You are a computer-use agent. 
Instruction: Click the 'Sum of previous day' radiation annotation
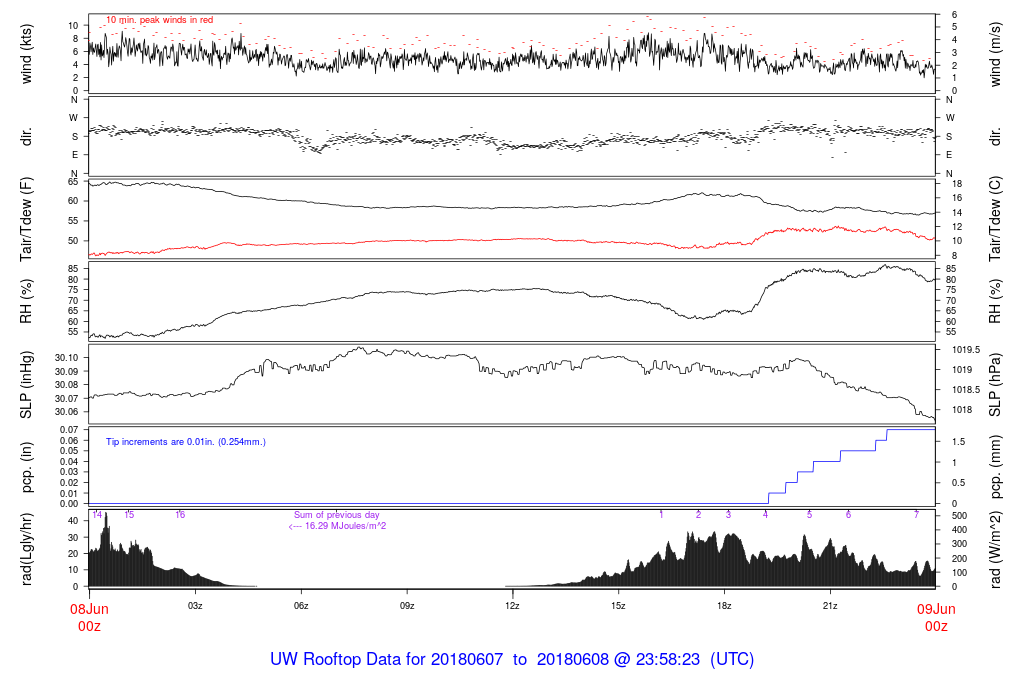(x=336, y=515)
